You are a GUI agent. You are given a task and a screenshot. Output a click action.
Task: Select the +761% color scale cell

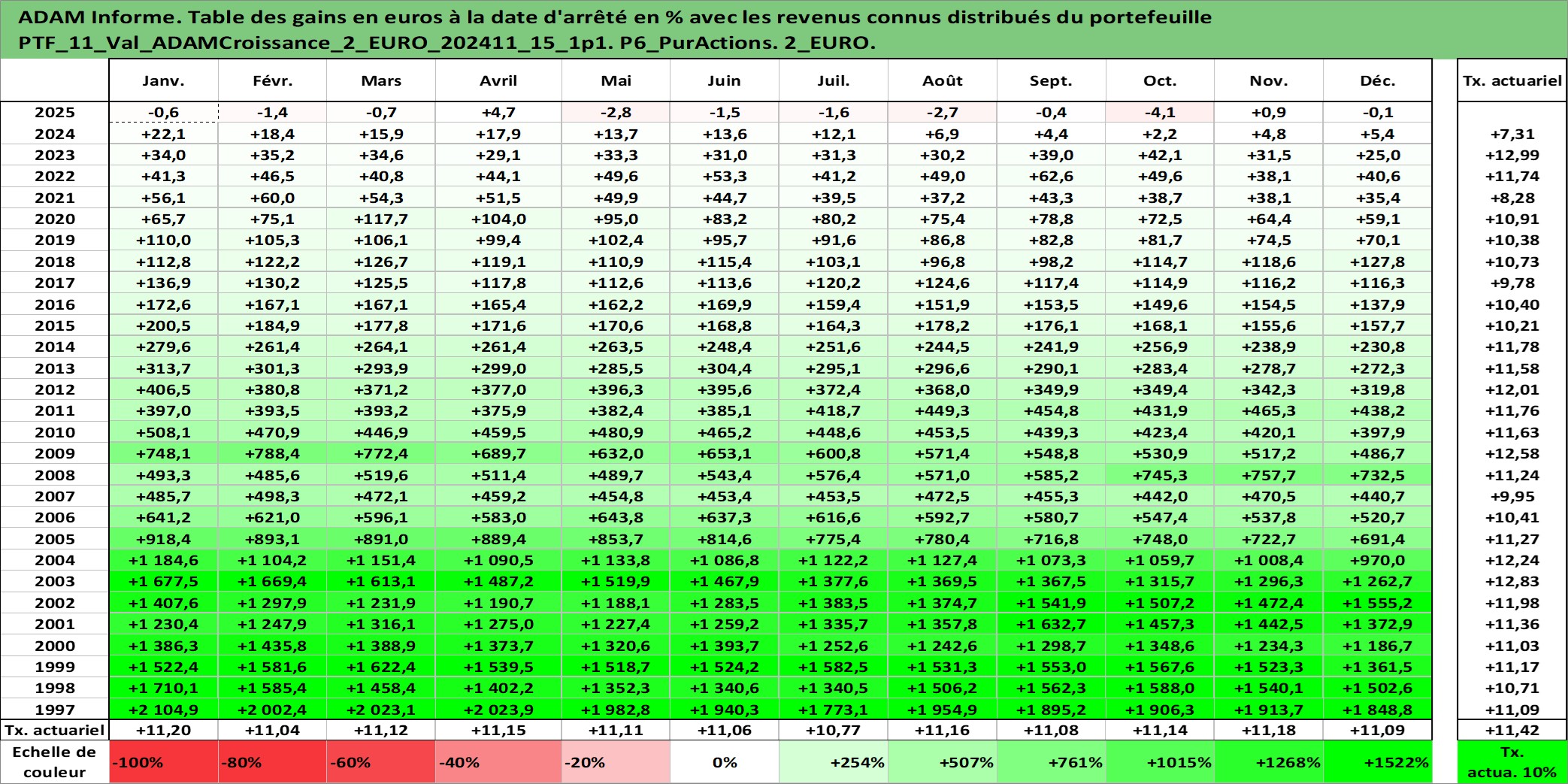point(1052,762)
